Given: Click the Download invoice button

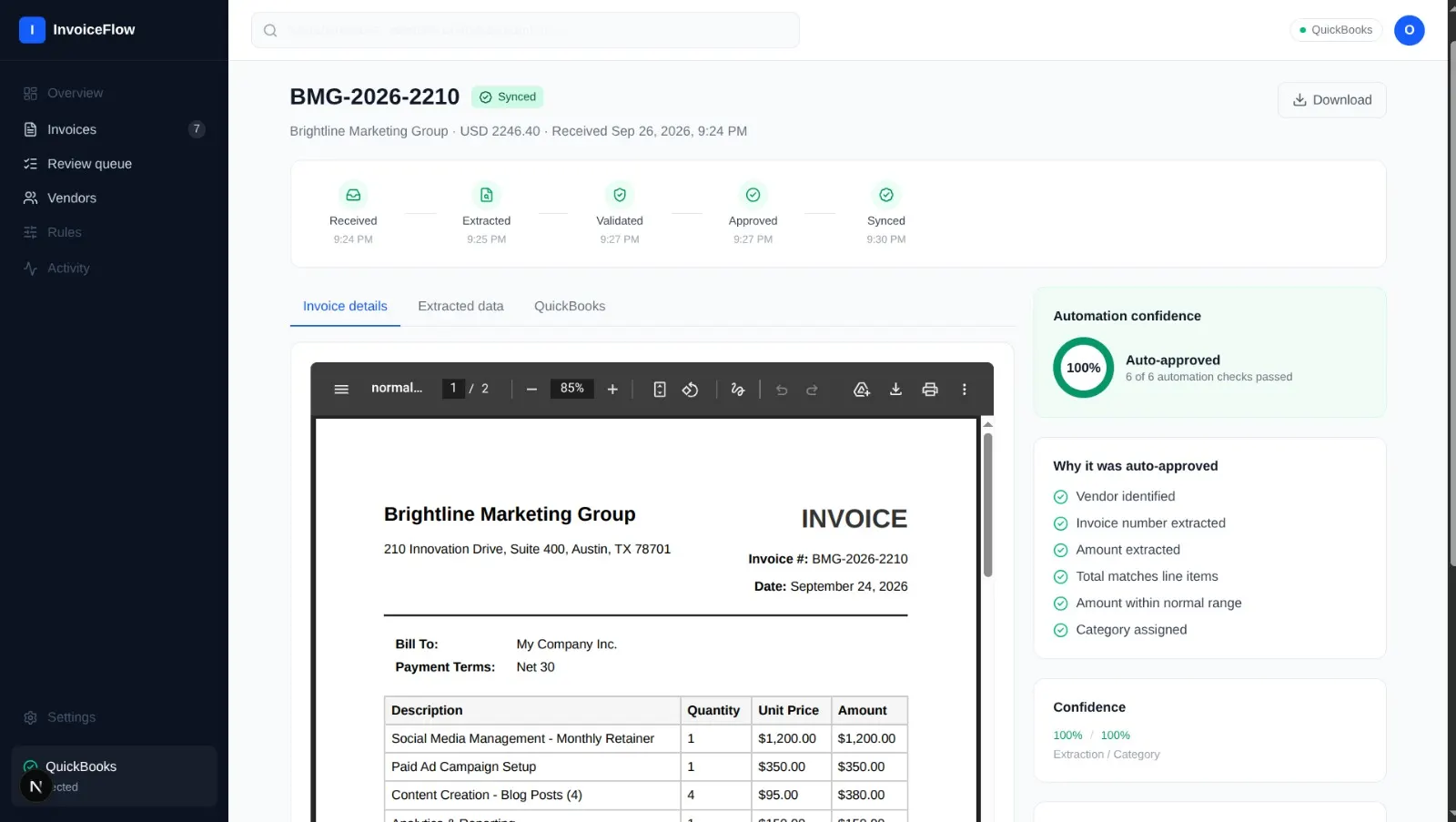Looking at the screenshot, I should 1331,100.
